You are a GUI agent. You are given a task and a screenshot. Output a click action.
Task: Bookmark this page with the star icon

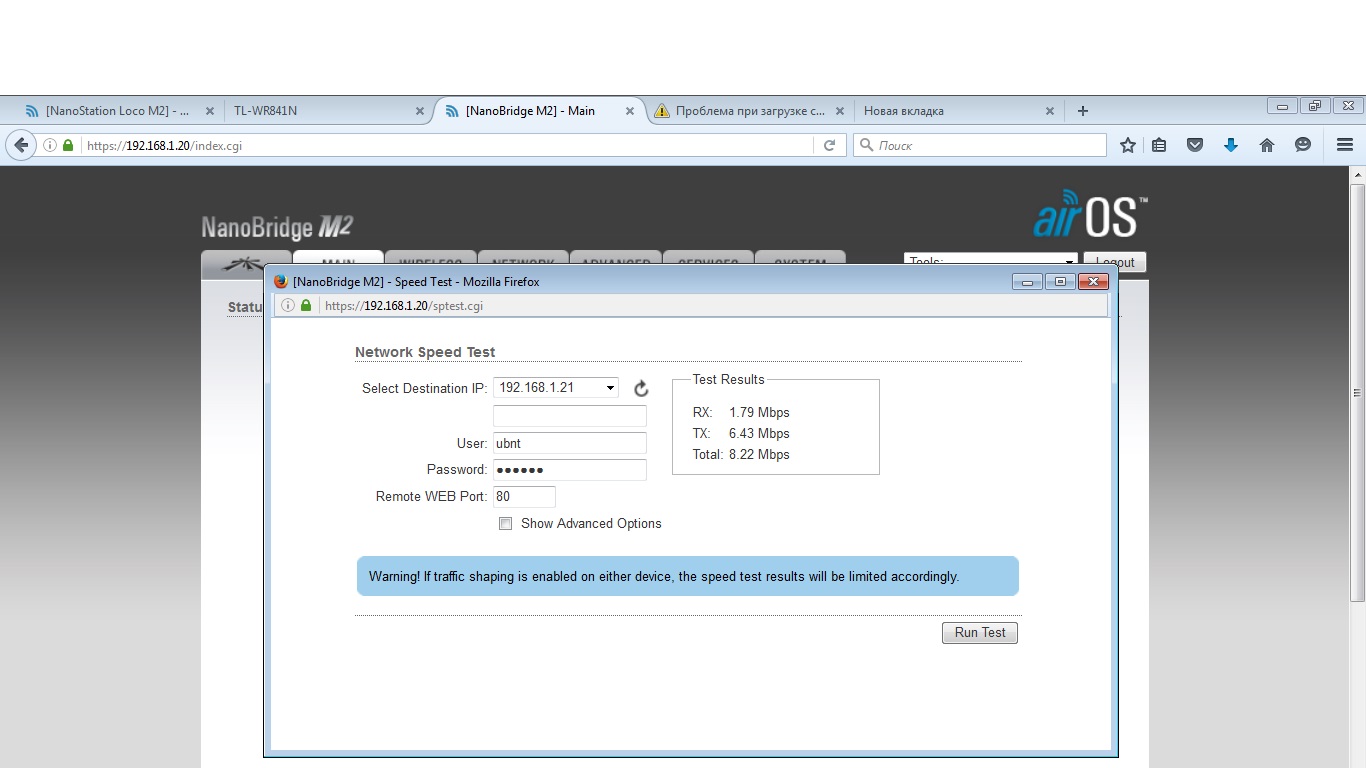(x=1128, y=145)
